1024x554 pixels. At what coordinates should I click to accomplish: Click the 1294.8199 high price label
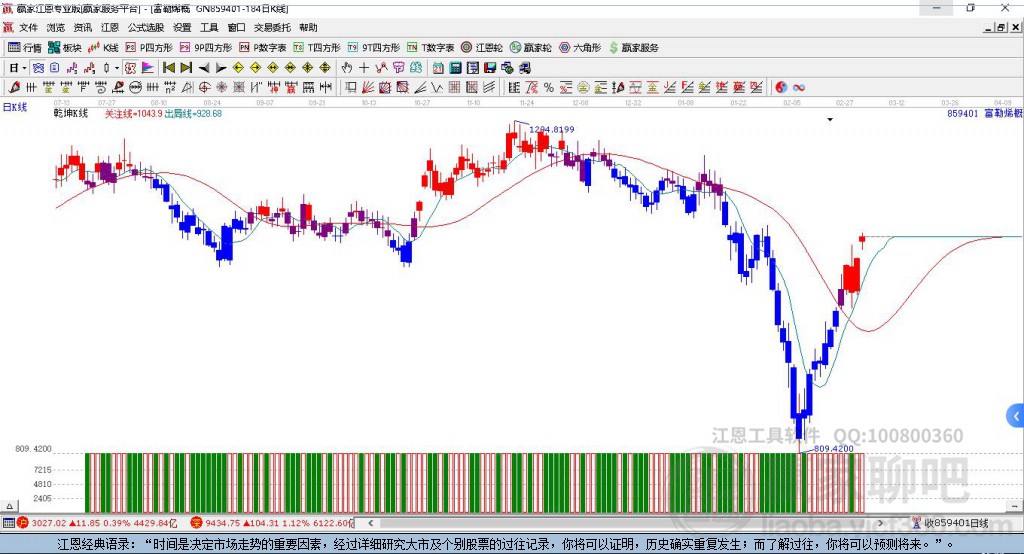click(x=552, y=129)
